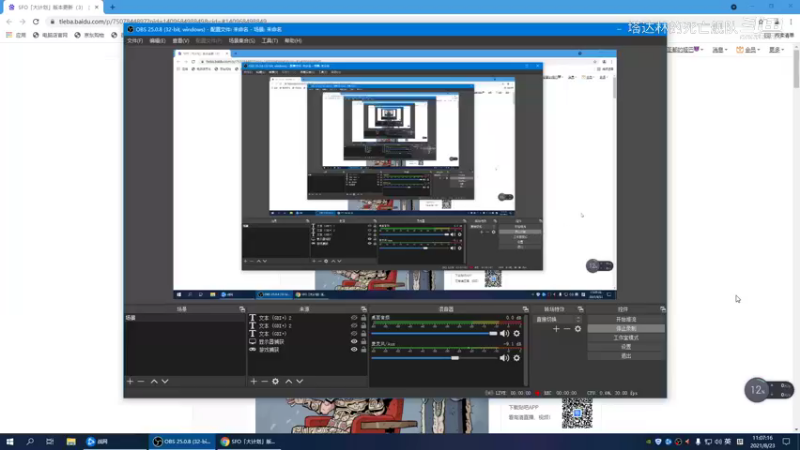Toggle Studio Mode (工作室模式)
Viewport: 800px width, 450px height.
coord(626,338)
